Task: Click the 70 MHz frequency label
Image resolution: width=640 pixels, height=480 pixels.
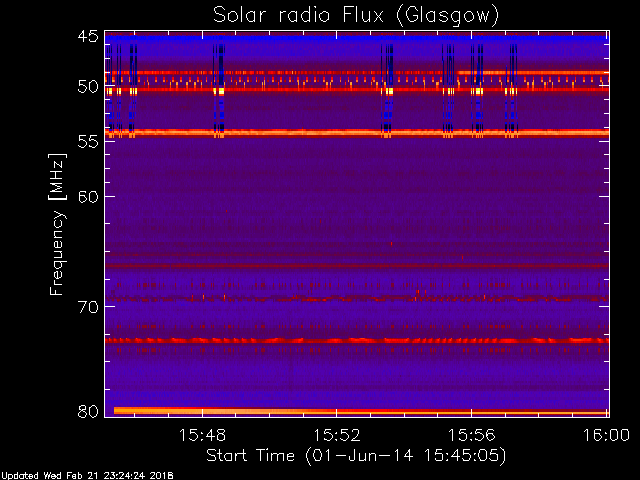Action: coord(88,307)
